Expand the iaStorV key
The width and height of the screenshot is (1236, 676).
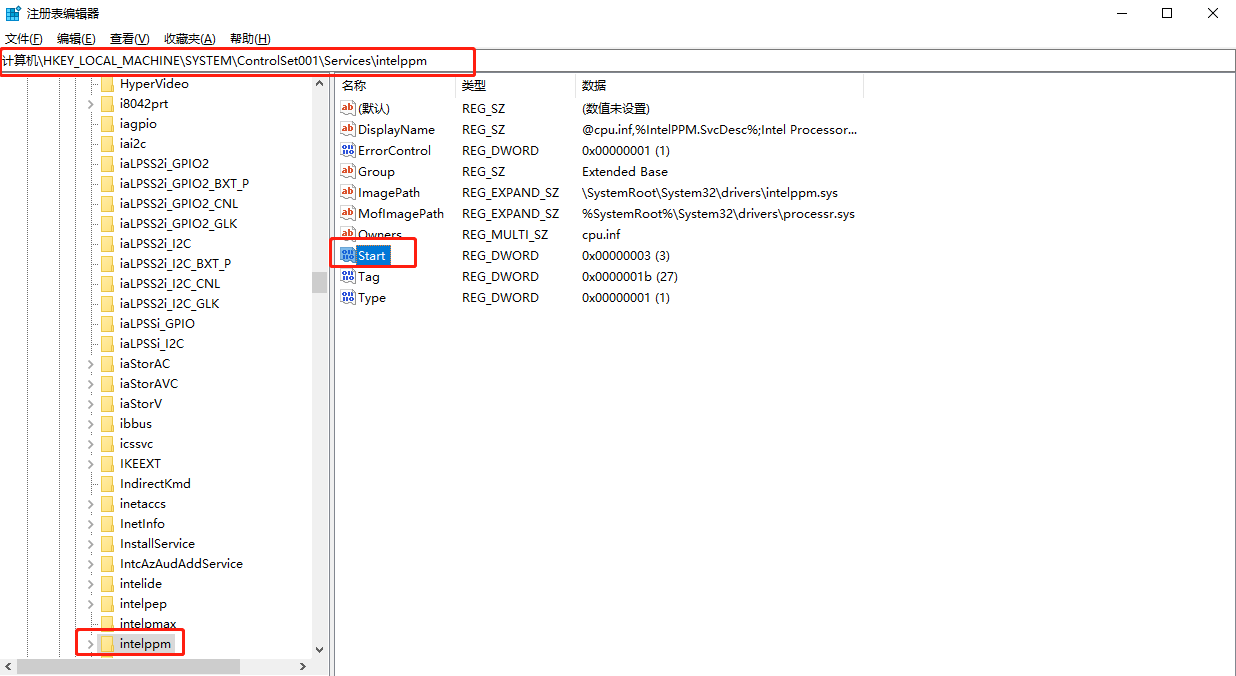pos(91,404)
